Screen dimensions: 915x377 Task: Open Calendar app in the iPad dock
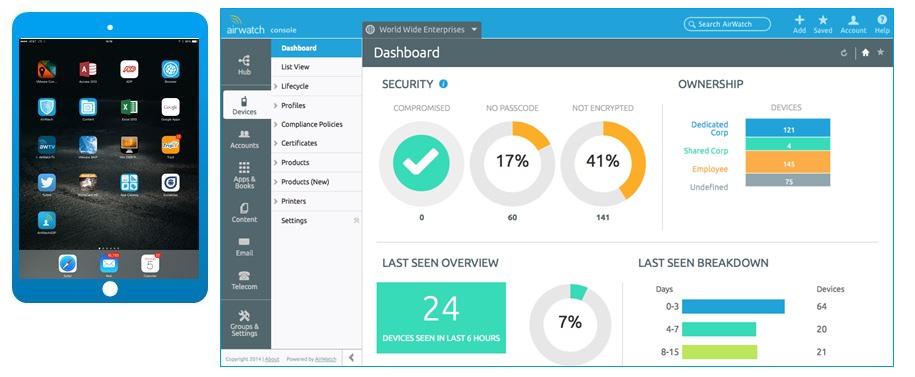(x=150, y=264)
